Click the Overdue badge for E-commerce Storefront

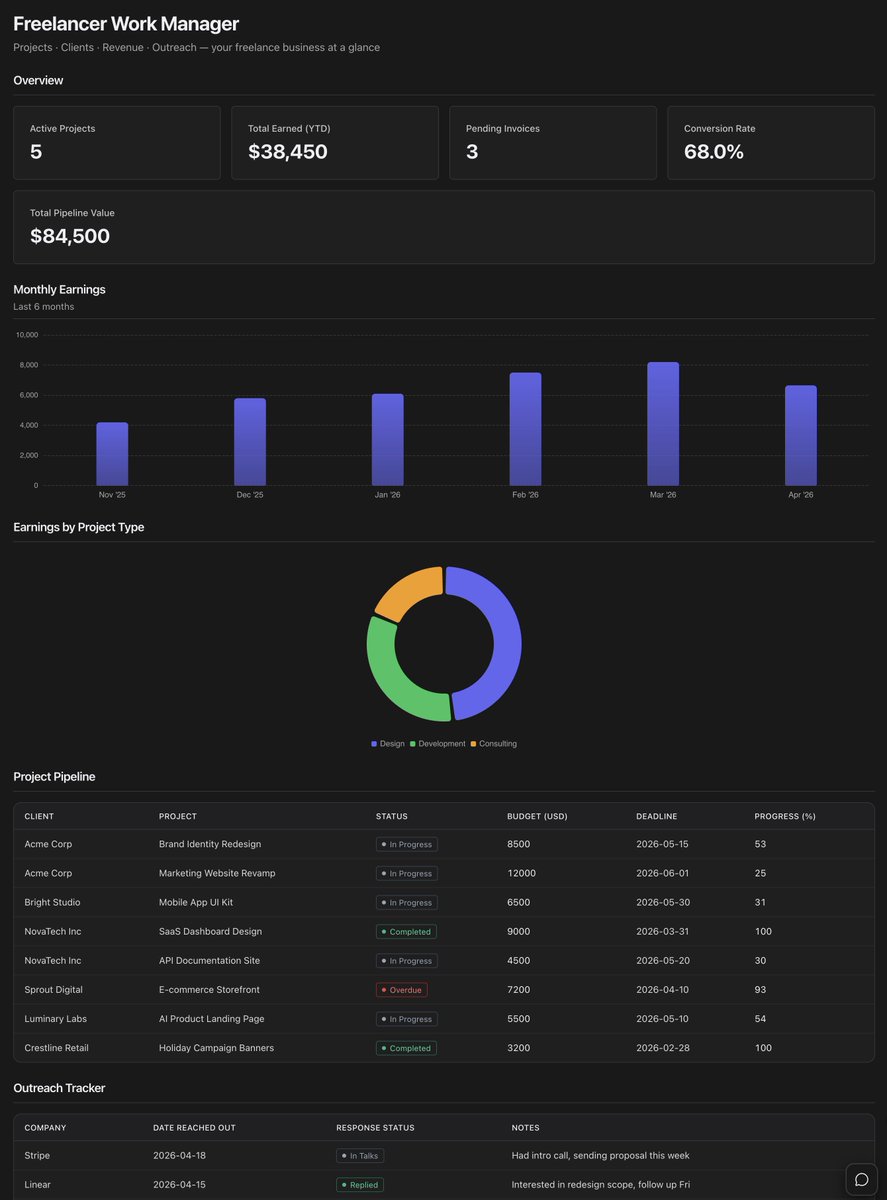click(401, 989)
